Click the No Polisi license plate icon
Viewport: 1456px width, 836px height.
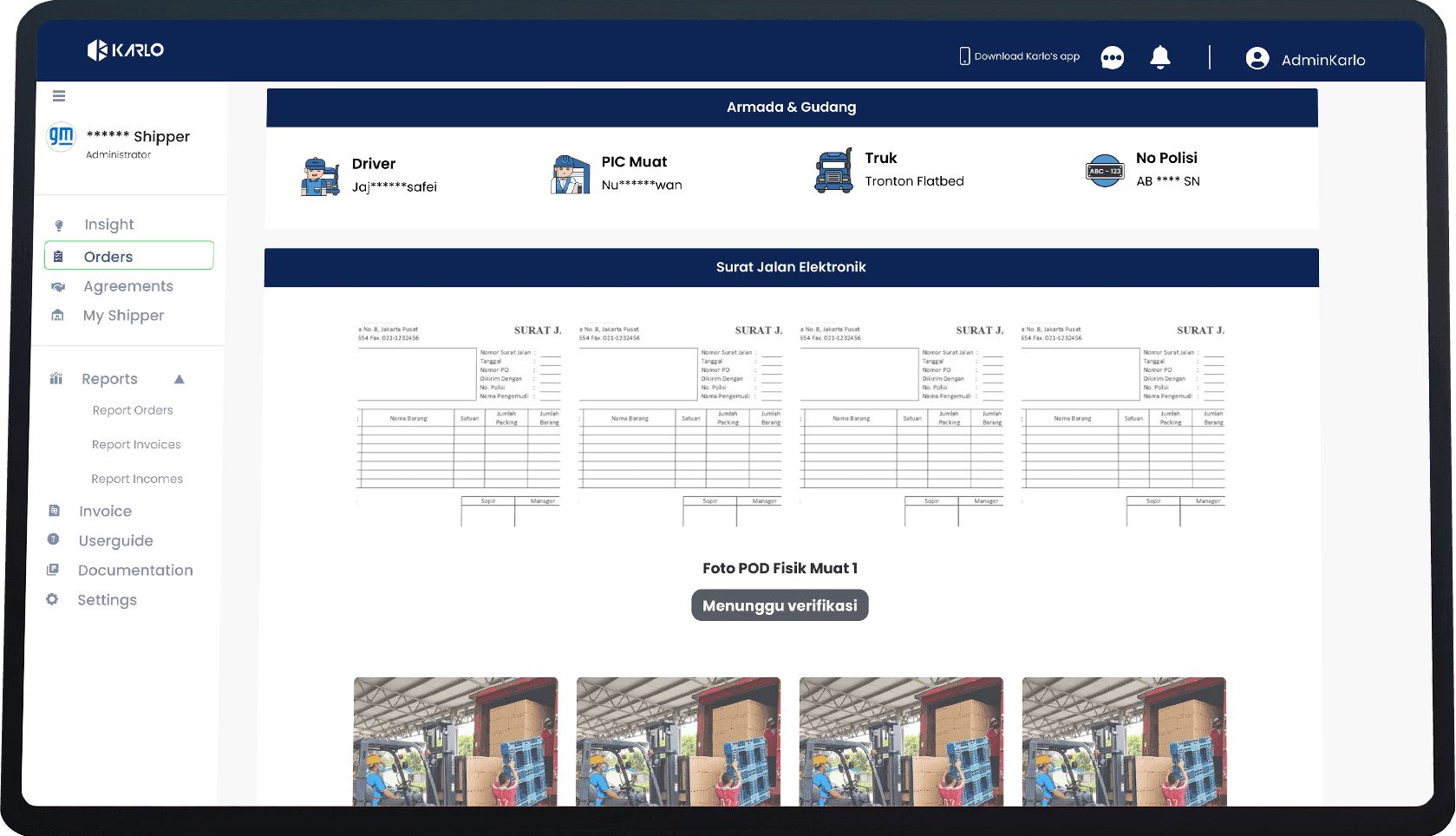pos(1106,171)
